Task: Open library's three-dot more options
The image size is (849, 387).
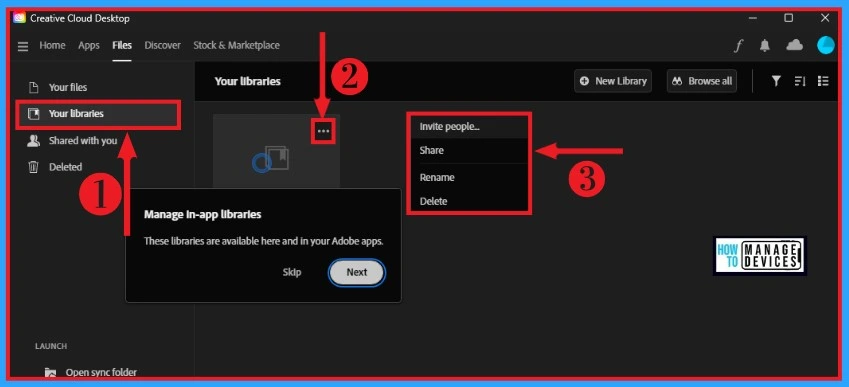Action: pyautogui.click(x=323, y=131)
